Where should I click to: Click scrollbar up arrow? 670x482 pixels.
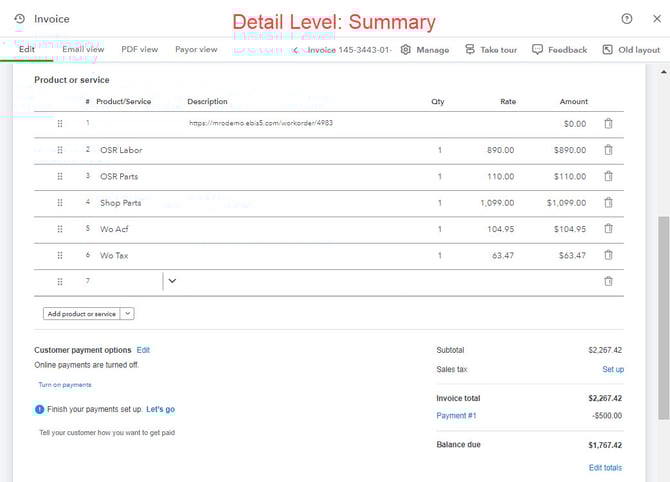663,72
